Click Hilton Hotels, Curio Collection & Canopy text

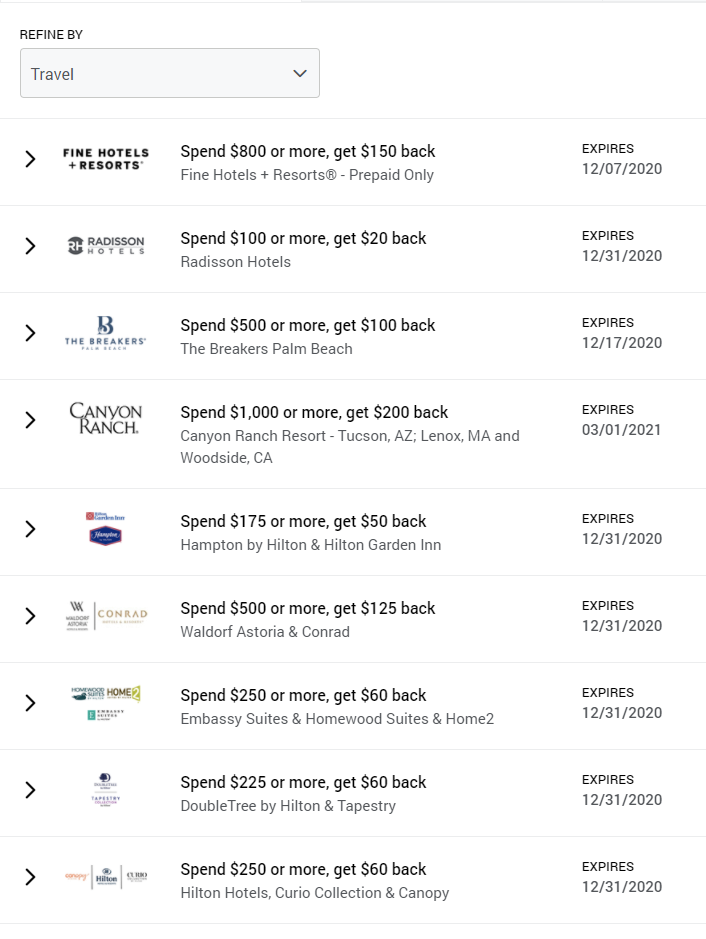pyautogui.click(x=314, y=893)
